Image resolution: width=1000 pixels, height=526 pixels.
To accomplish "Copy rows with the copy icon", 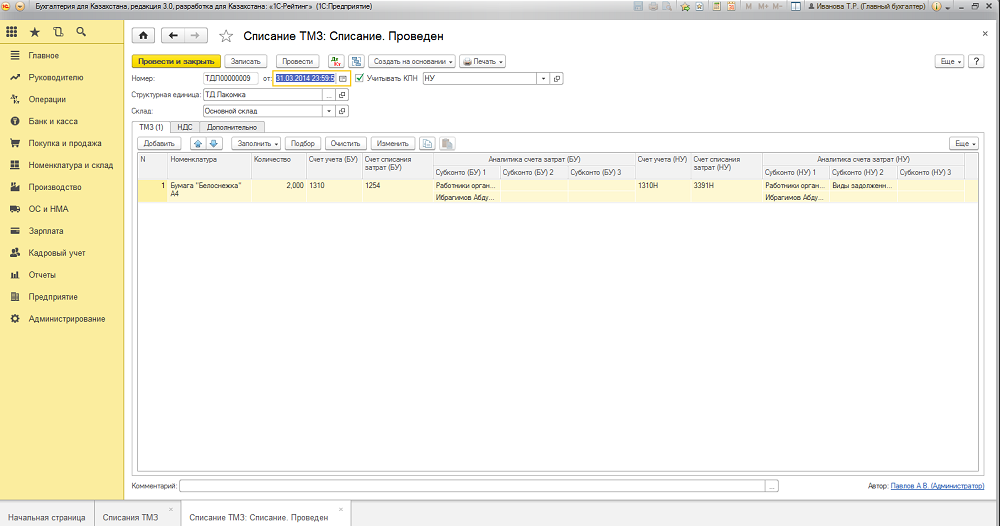I will (x=427, y=143).
